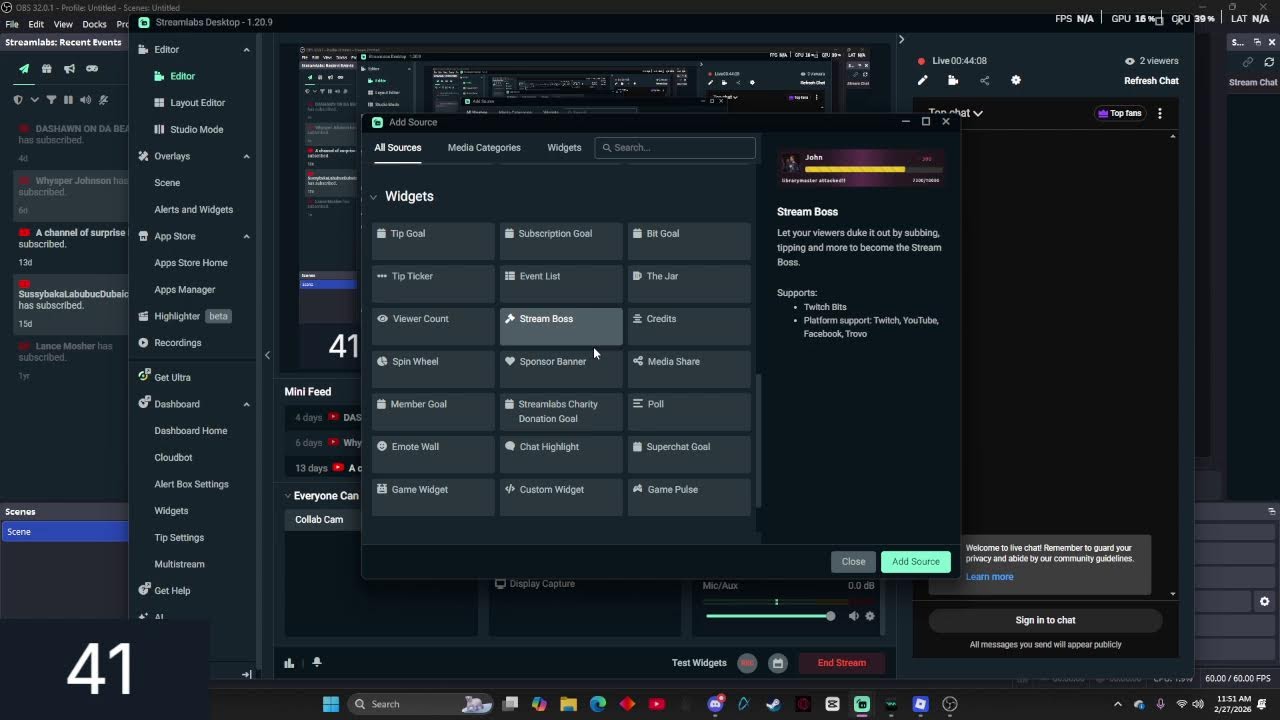Select The Jar widget
The width and height of the screenshot is (1280, 720).
pyautogui.click(x=689, y=284)
